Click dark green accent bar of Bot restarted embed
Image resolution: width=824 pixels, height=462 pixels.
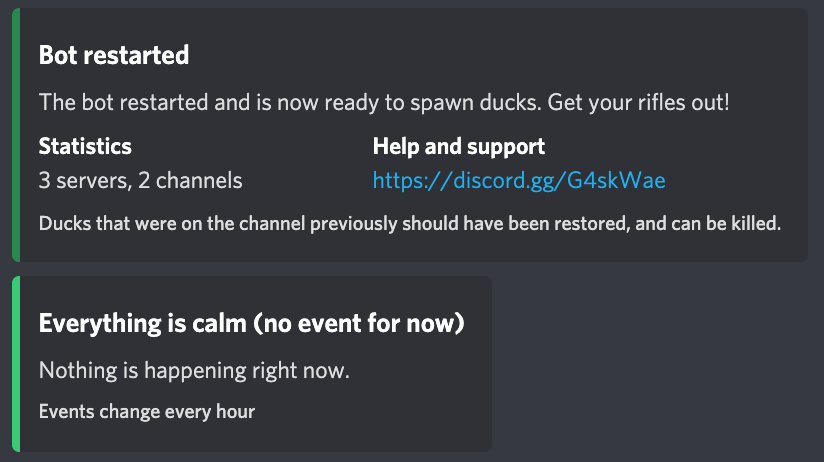16,135
